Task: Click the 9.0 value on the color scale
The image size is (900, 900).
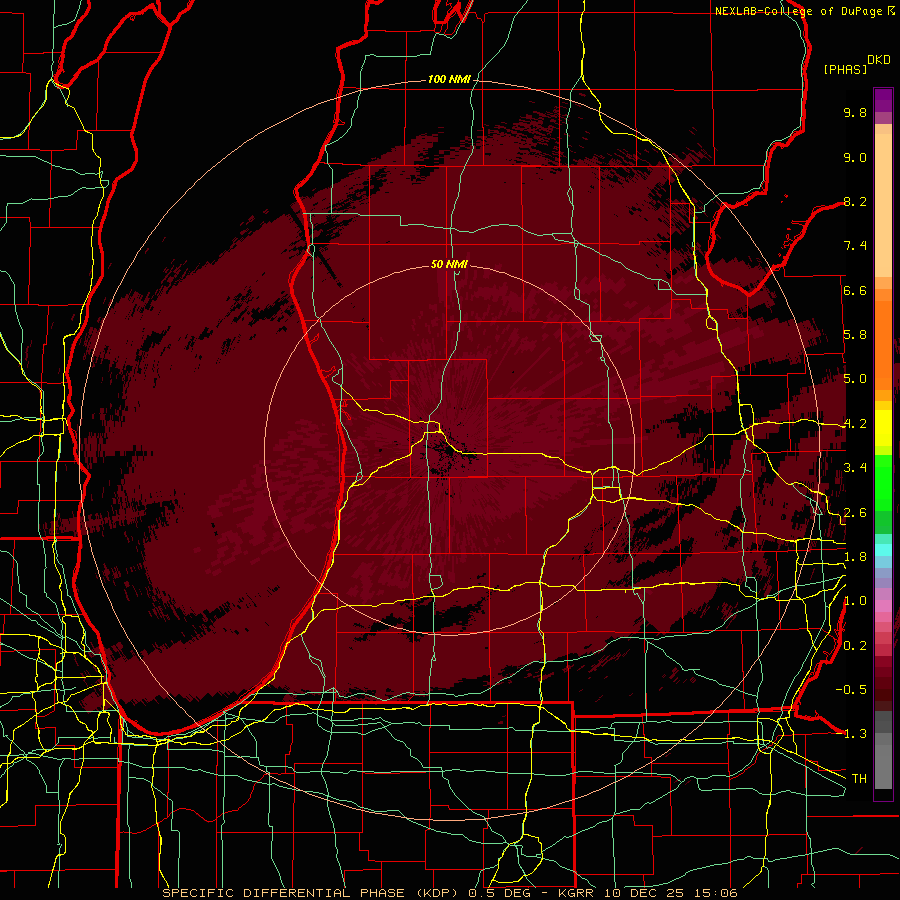Action: pyautogui.click(x=855, y=157)
